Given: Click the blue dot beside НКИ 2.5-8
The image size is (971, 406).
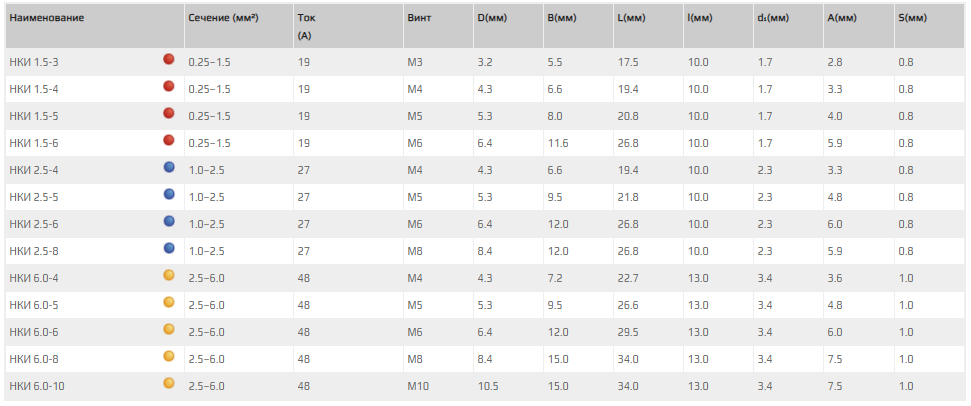Looking at the screenshot, I should coord(169,249).
